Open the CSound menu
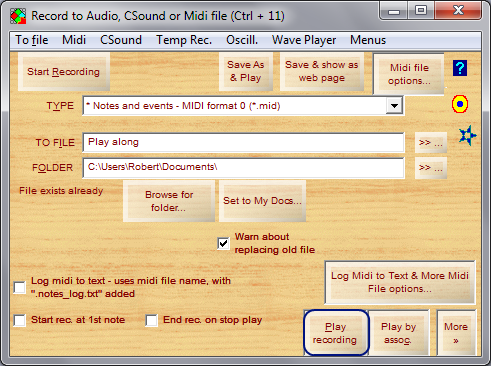 [x=121, y=40]
